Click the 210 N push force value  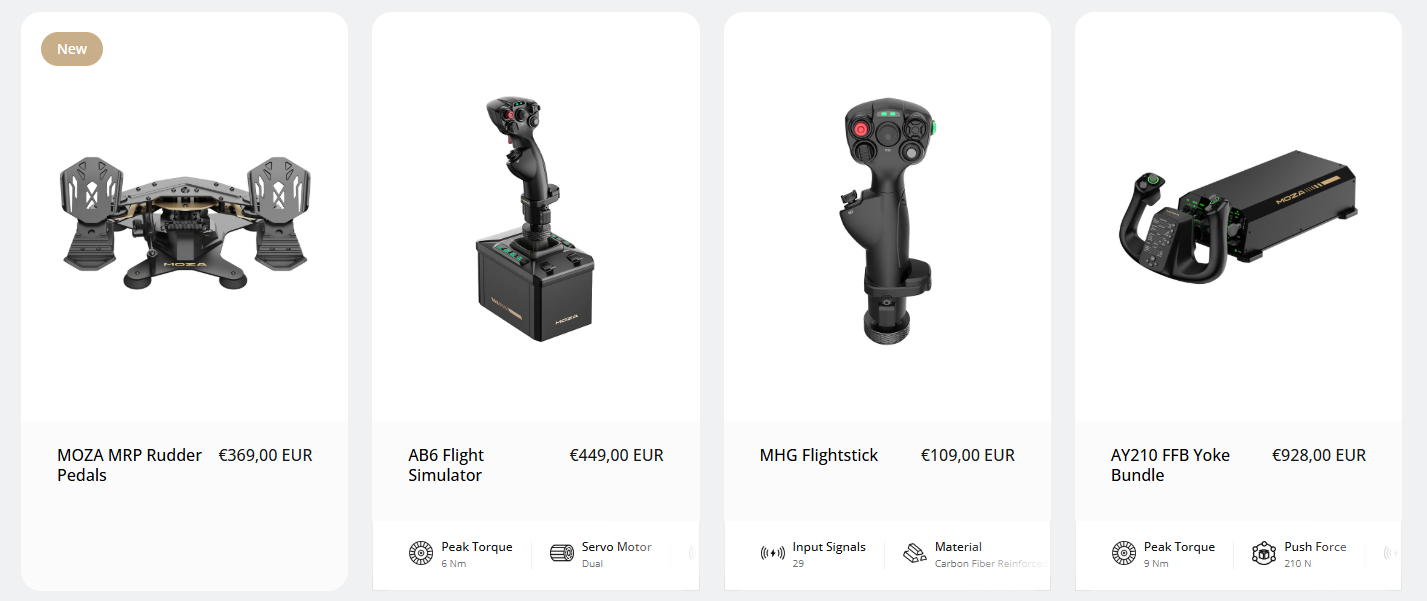1298,564
